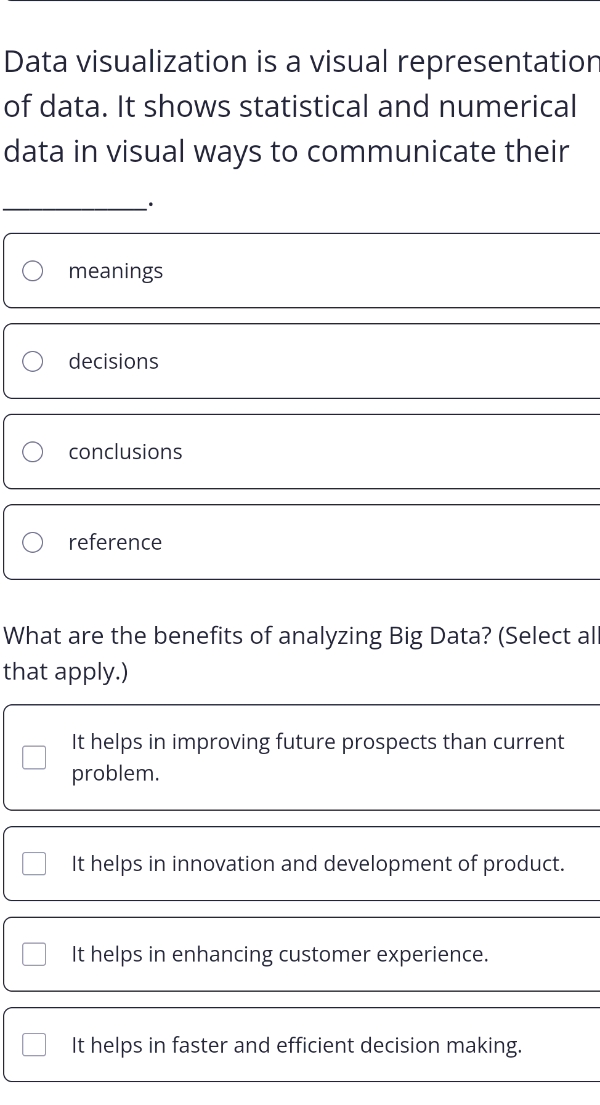Image resolution: width=600 pixels, height=1105 pixels.
Task: Click the "conclusions" answer label text
Action: (125, 452)
